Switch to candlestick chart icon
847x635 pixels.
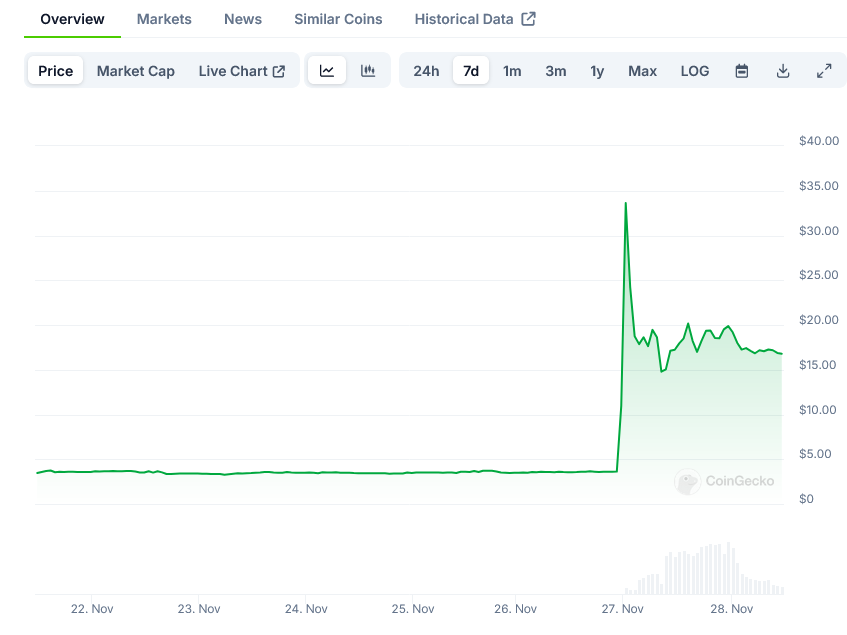tap(368, 71)
